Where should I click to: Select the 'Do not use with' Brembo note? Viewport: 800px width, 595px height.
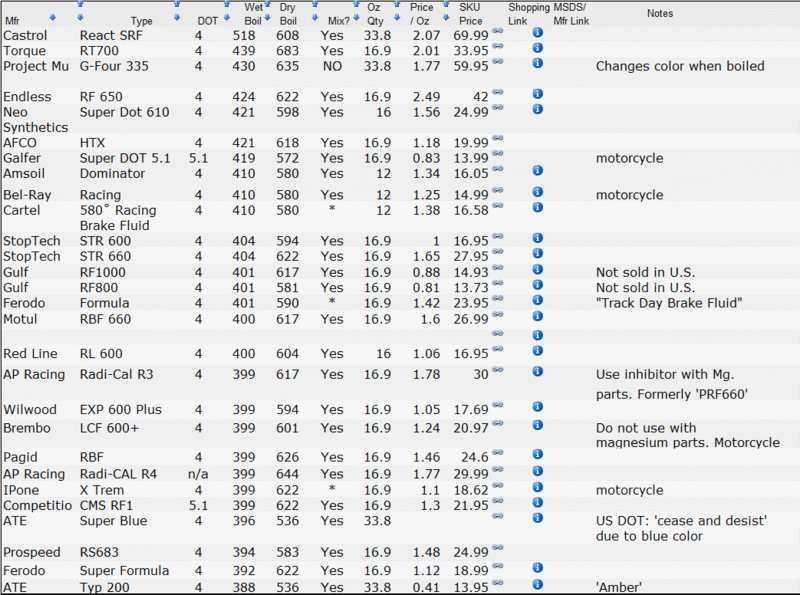(646, 428)
